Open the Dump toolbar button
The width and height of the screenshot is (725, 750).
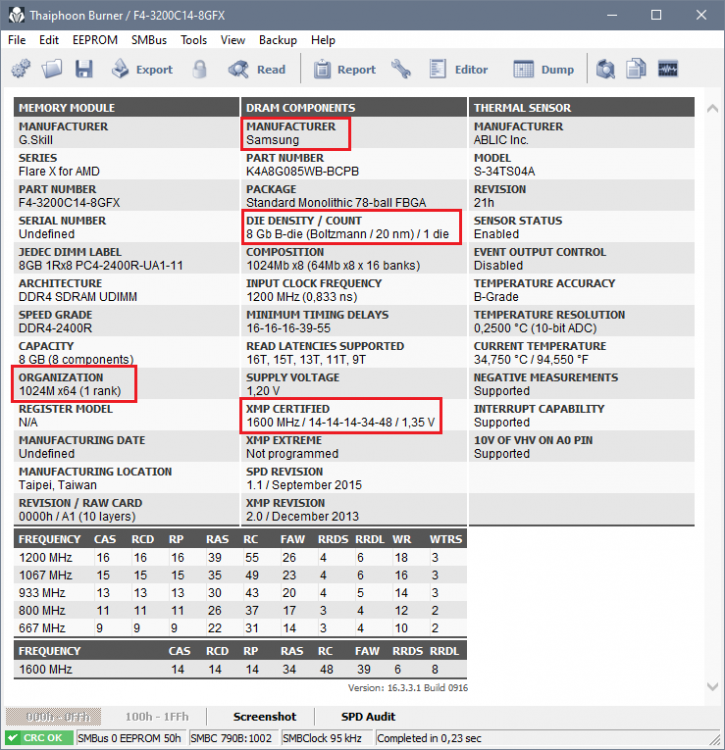tap(544, 69)
